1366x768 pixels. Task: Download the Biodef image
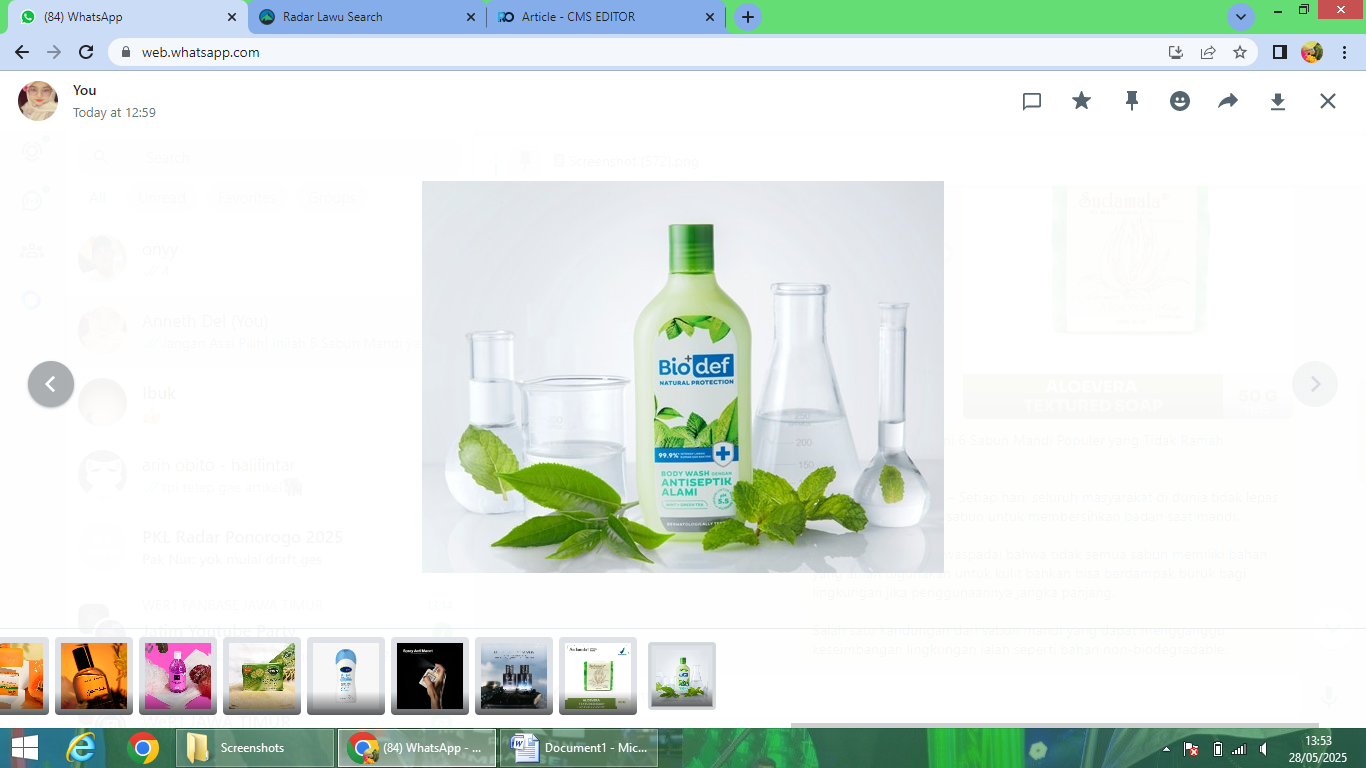tap(1277, 101)
